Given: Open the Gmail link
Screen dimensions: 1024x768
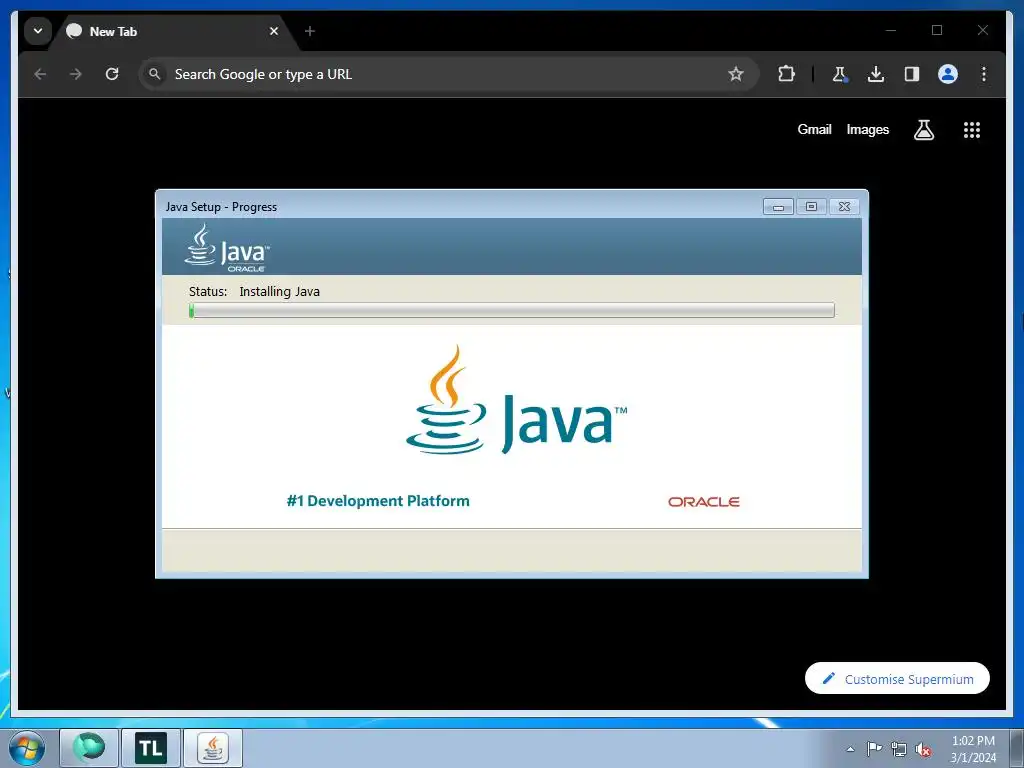Looking at the screenshot, I should pos(814,129).
